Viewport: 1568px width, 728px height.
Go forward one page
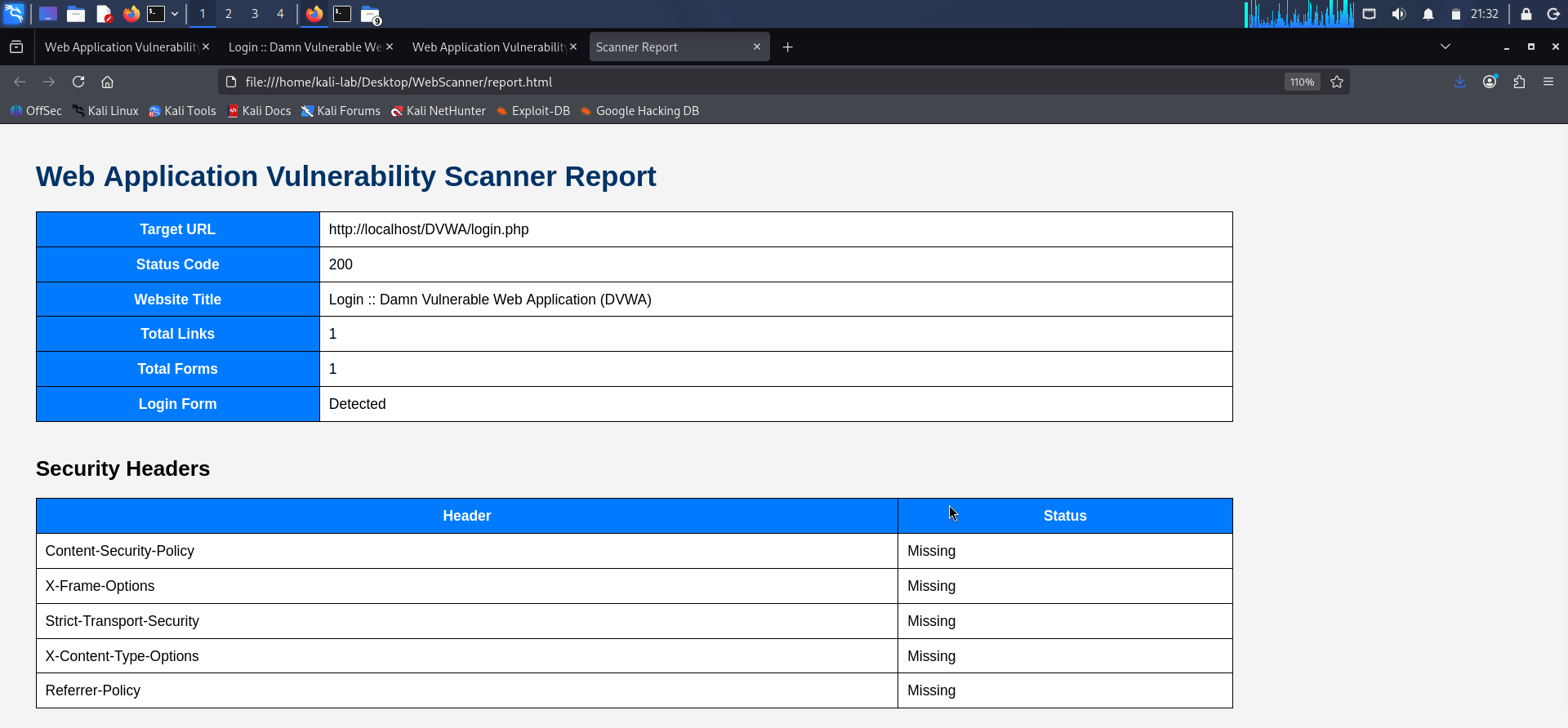tap(49, 82)
